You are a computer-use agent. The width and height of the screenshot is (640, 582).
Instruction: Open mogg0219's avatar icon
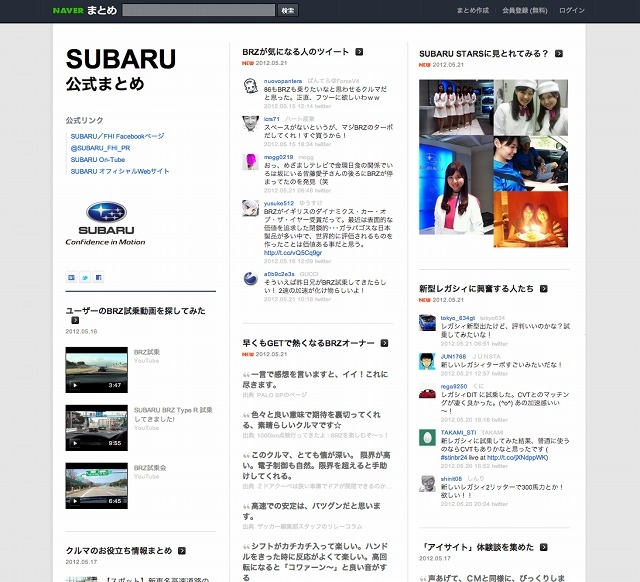pyautogui.click(x=250, y=162)
